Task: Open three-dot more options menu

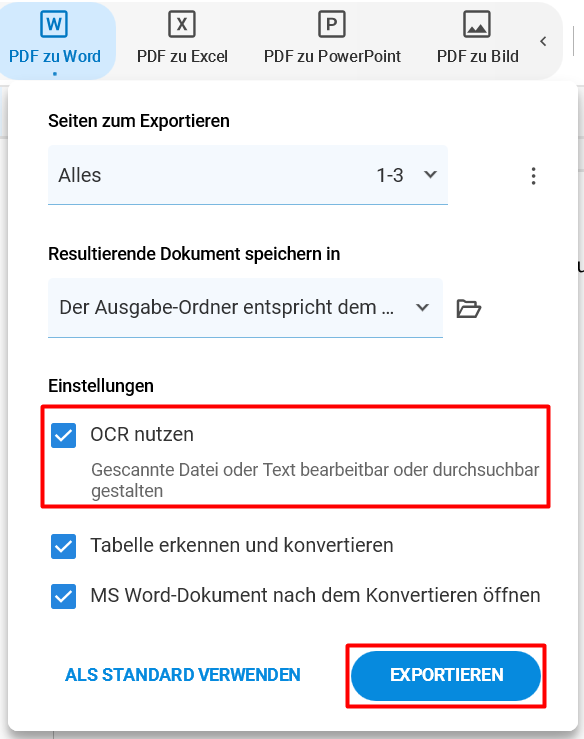Action: [x=534, y=176]
